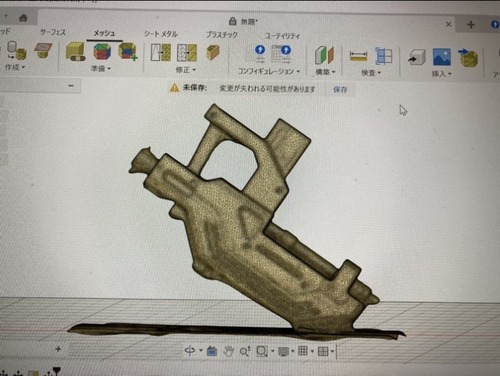Select the Remesh tool in 修正 group

[x=161, y=52]
